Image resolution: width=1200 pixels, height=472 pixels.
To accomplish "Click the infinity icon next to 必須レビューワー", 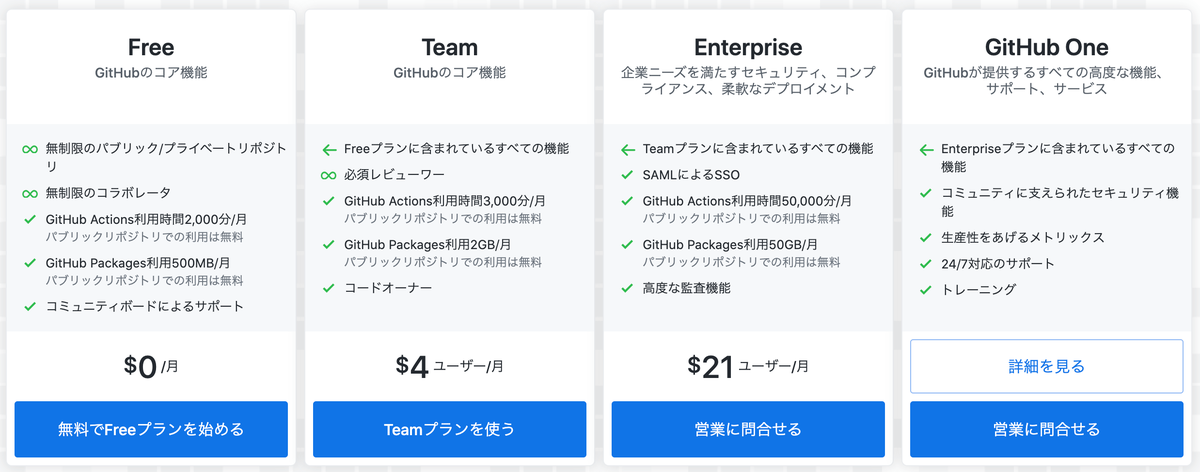I will click(x=328, y=176).
